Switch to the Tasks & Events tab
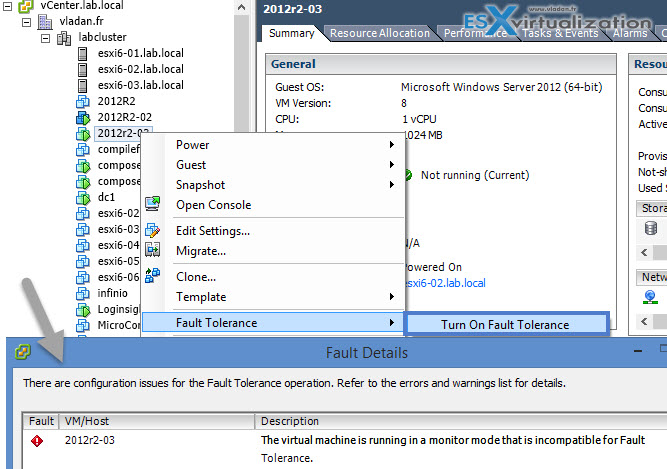Image resolution: width=667 pixels, height=469 pixels. coord(560,33)
